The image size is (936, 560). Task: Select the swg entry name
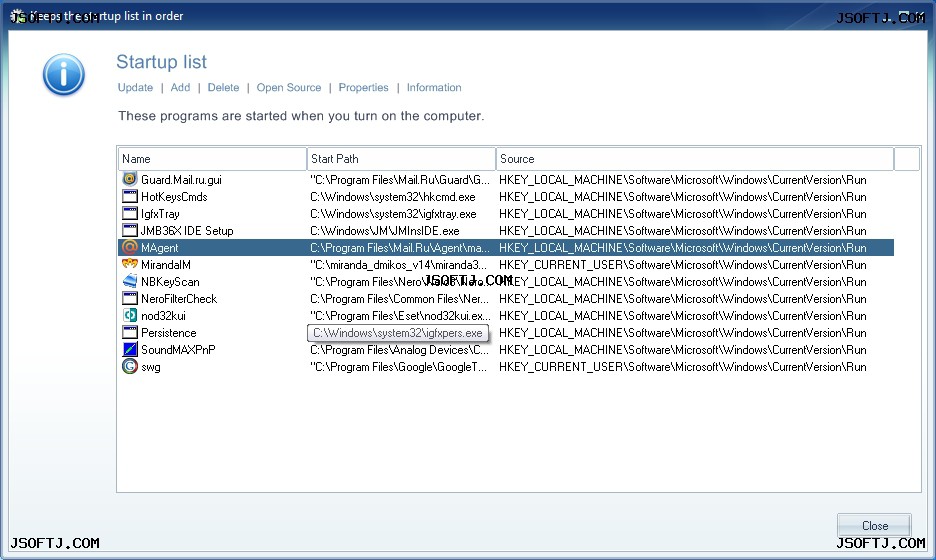[150, 367]
